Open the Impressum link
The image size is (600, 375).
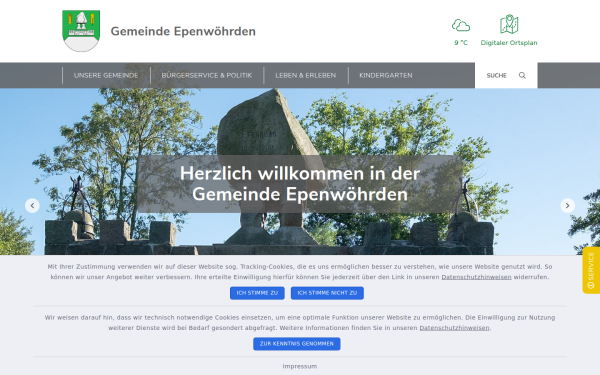click(300, 366)
